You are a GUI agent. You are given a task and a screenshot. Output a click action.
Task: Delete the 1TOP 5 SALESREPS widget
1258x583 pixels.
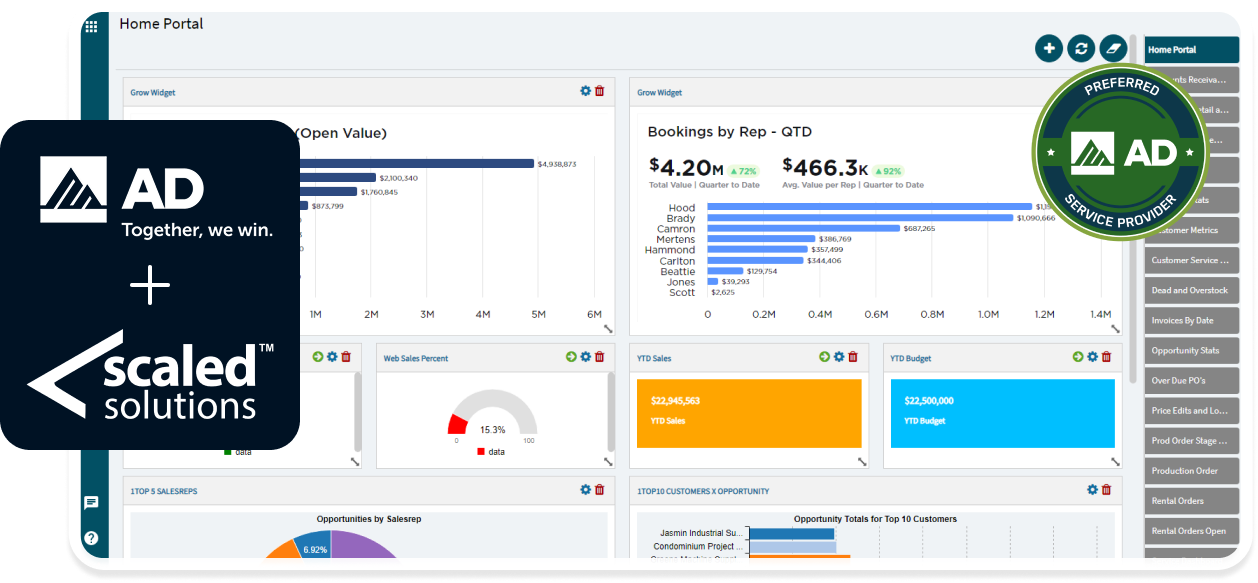[x=600, y=489]
